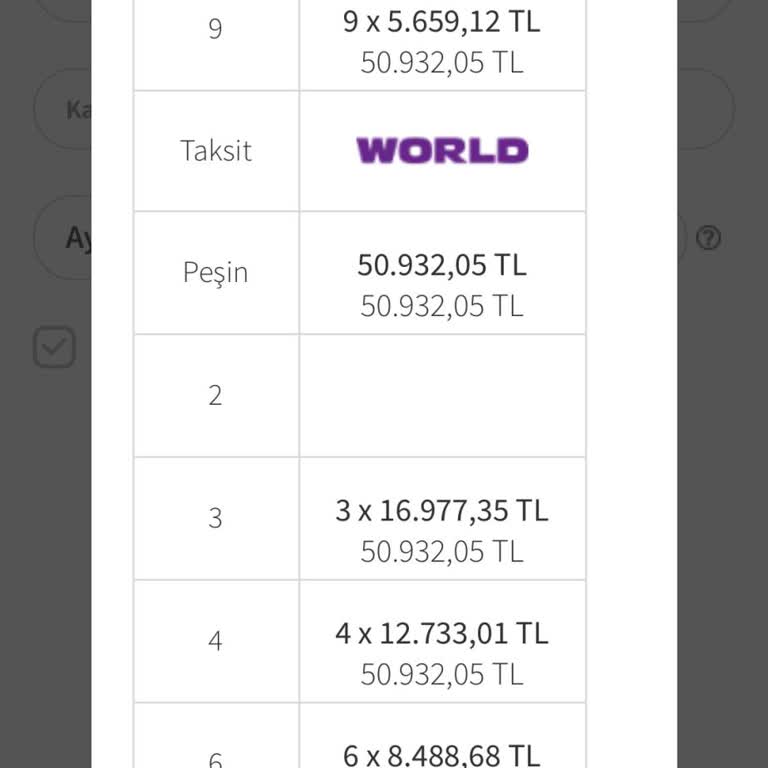Select the '4' installment row label
Image resolution: width=768 pixels, height=768 pixels.
tap(216, 641)
